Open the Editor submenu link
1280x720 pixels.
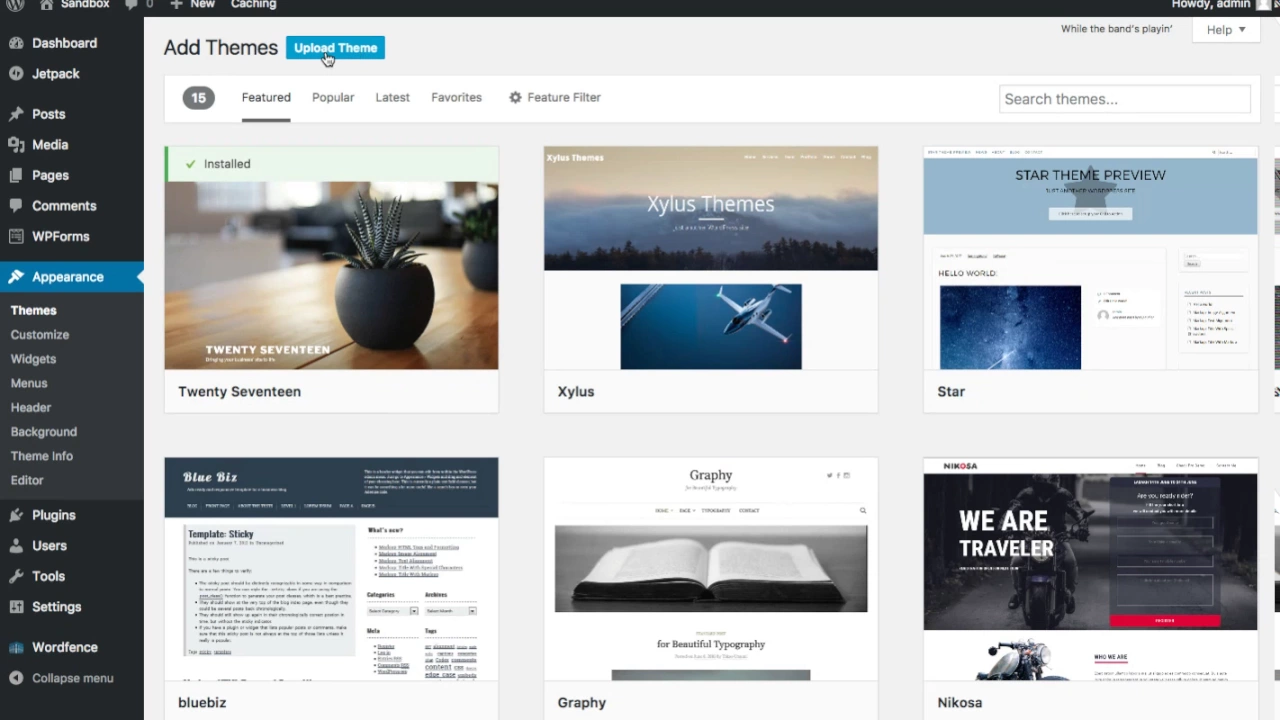tap(27, 480)
